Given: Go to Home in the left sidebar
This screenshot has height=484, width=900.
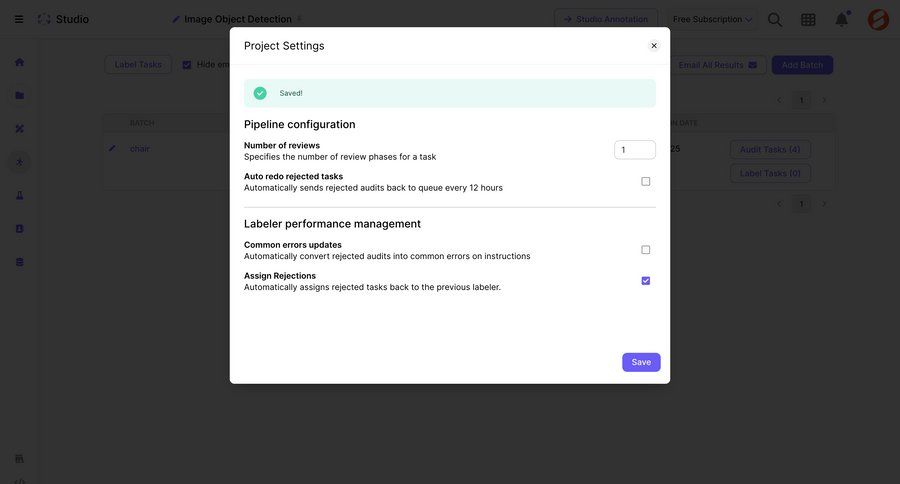Looking at the screenshot, I should point(19,62).
